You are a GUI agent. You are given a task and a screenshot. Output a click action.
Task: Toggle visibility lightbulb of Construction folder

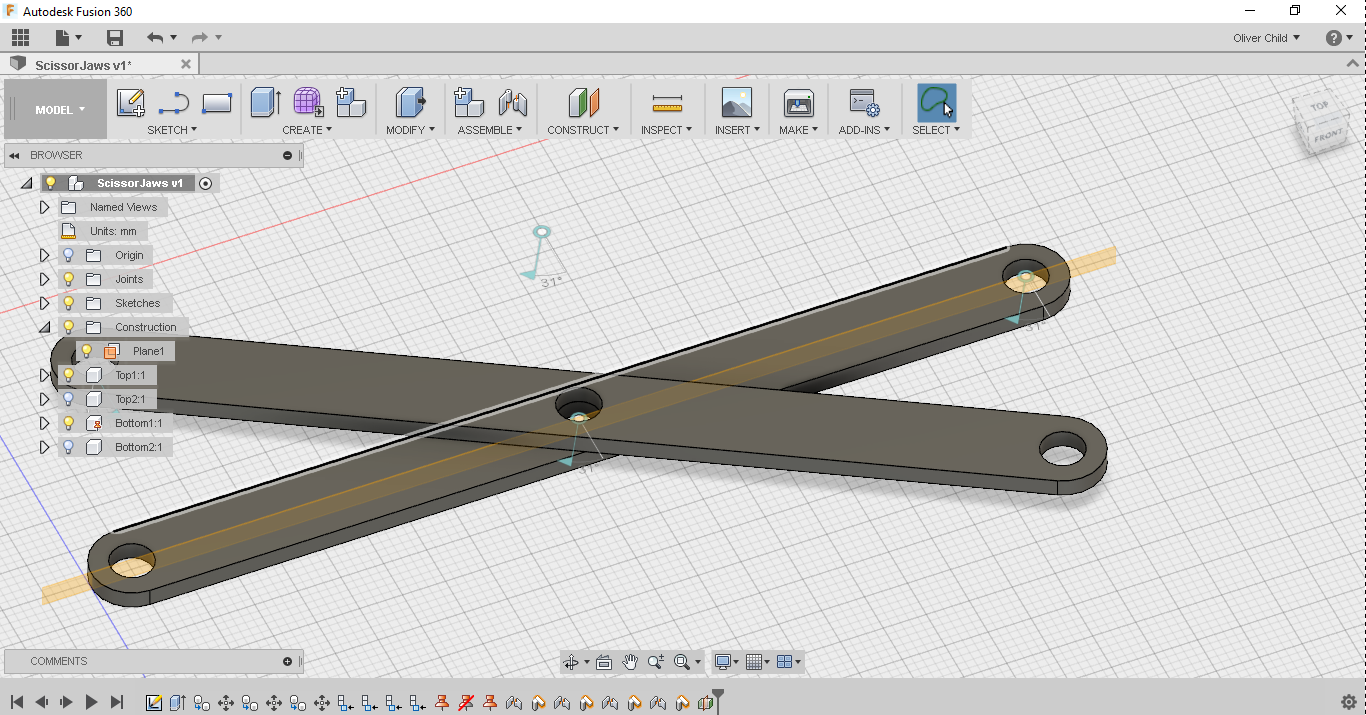pyautogui.click(x=69, y=327)
